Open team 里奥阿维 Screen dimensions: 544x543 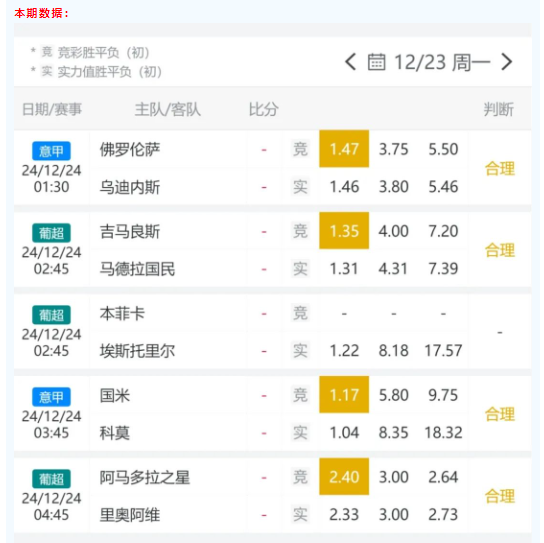pos(130,515)
